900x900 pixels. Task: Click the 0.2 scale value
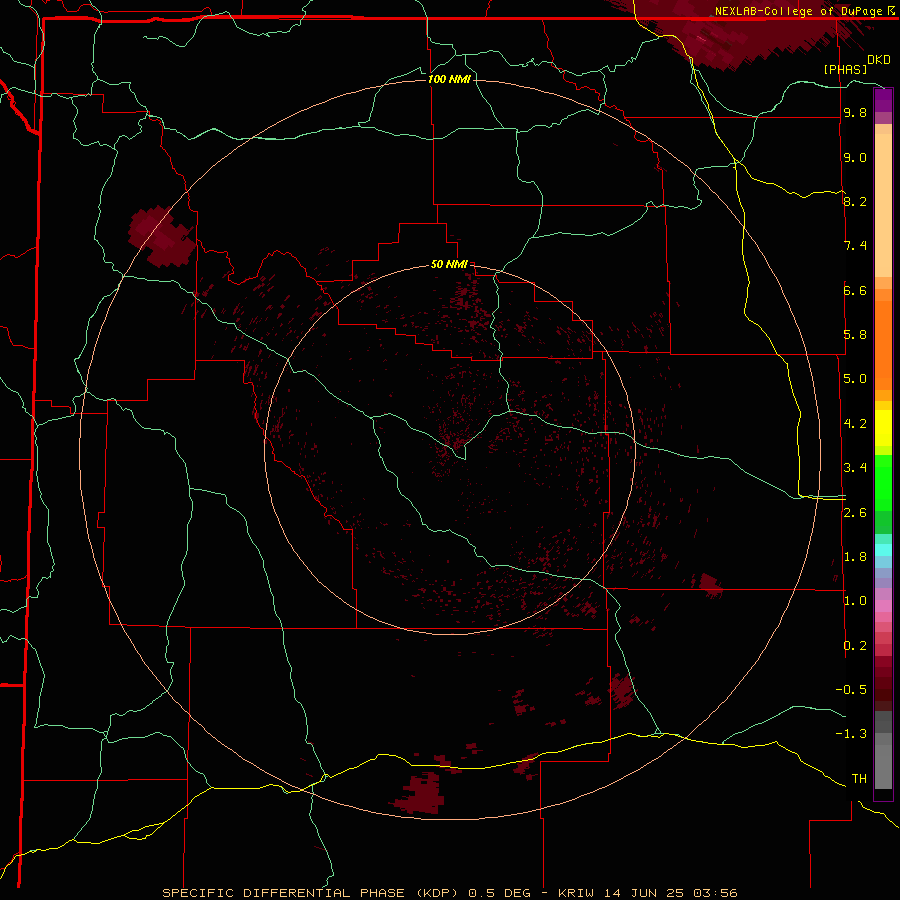855,646
